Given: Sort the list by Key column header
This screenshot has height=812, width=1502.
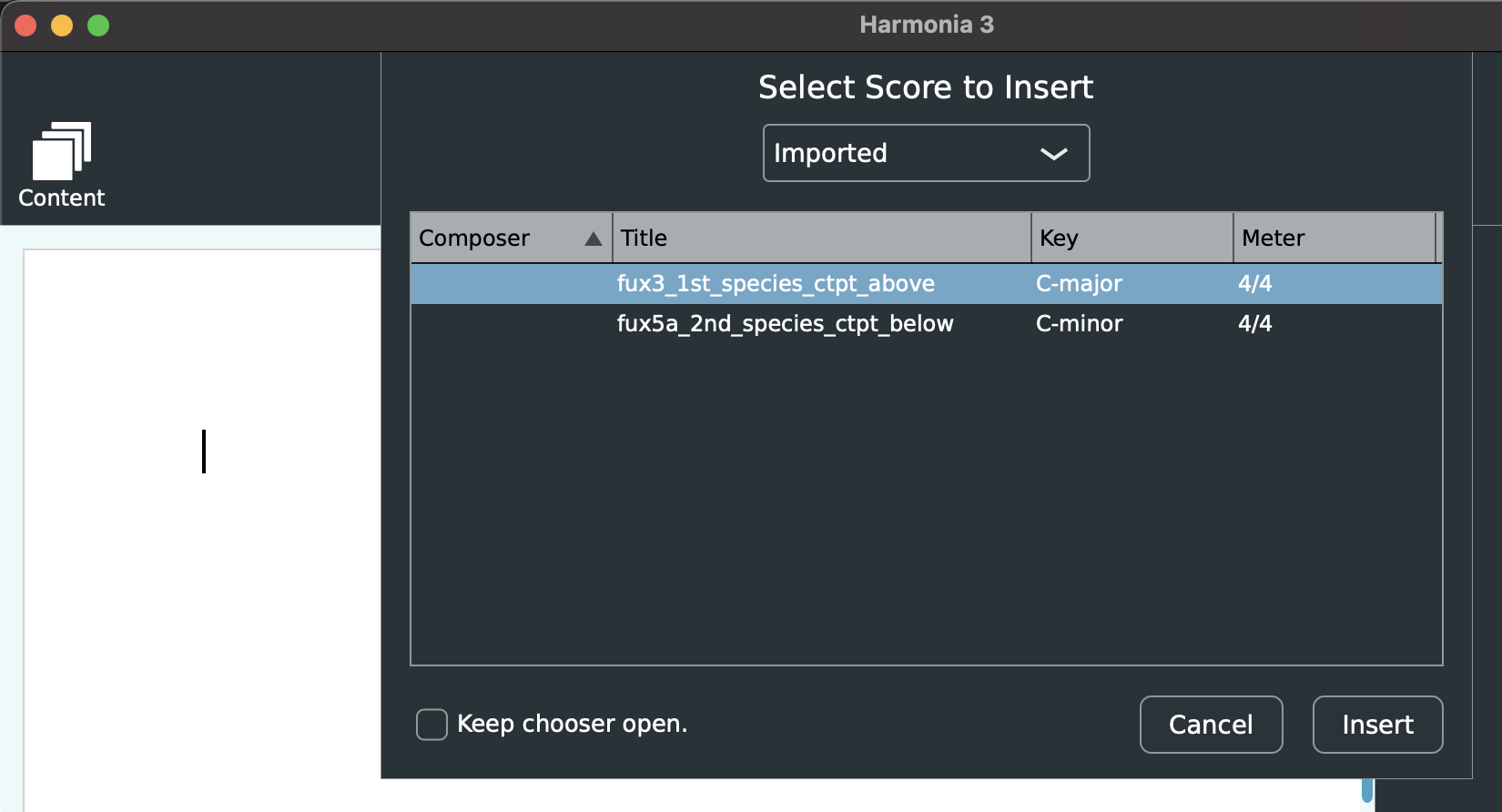Looking at the screenshot, I should click(x=1131, y=239).
